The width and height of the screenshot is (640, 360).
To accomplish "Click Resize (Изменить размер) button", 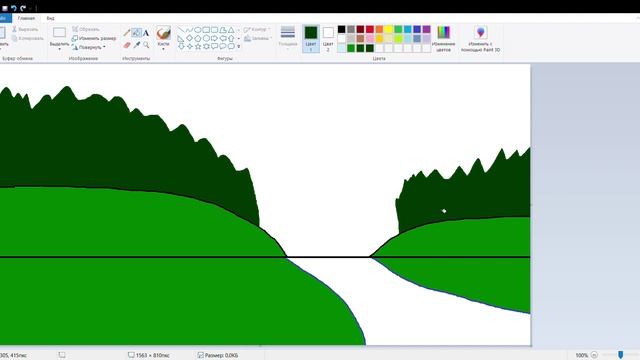I will (x=94, y=38).
